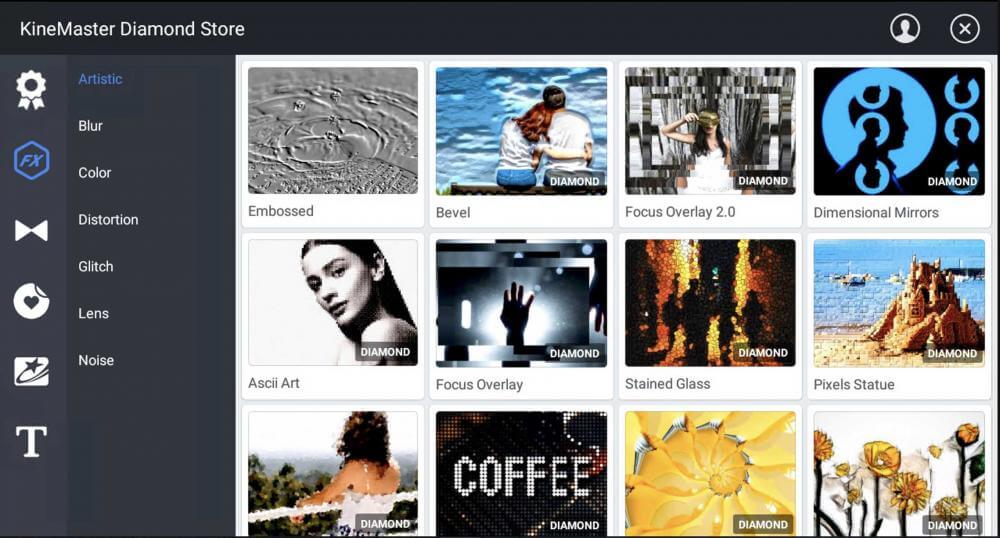Select the Artistic effects category
Screen dimensions: 1000x538
(100, 79)
